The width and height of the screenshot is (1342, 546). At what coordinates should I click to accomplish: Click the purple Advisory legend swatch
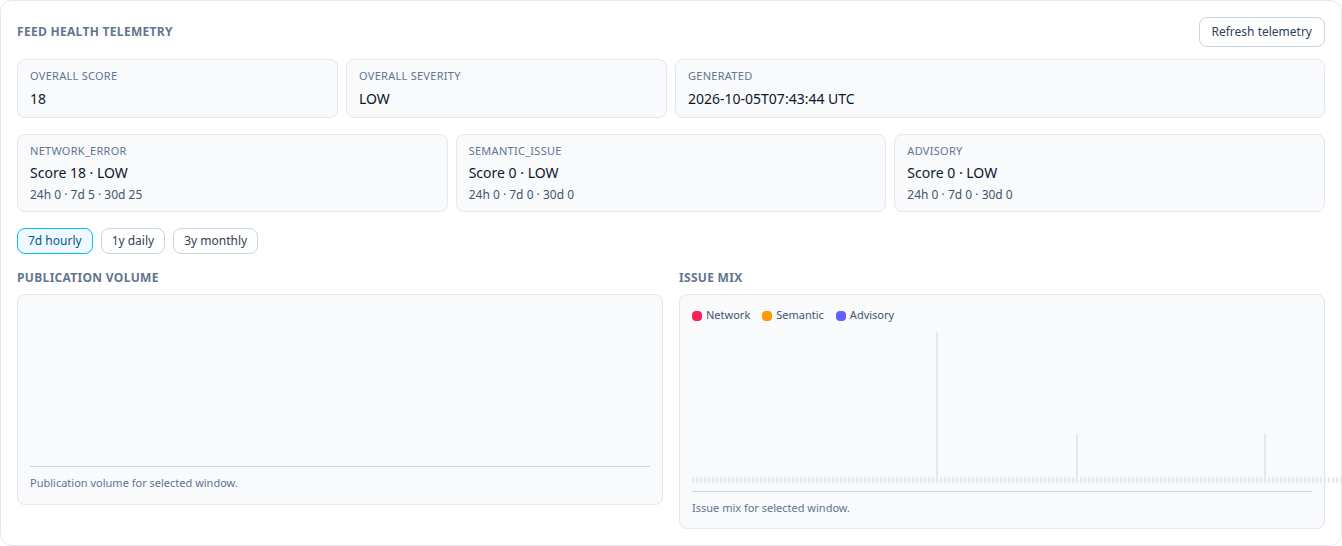click(x=841, y=316)
